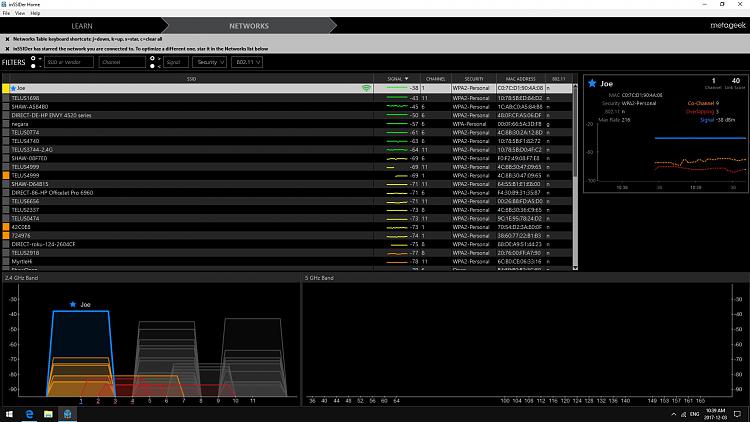
Task: Click the yellow swatch of Joe row
Action: coord(6,89)
